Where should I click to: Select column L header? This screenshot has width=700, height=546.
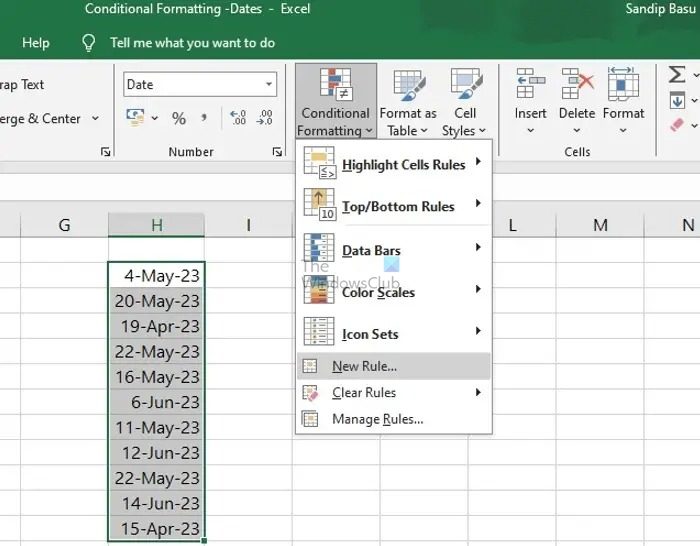coord(512,225)
